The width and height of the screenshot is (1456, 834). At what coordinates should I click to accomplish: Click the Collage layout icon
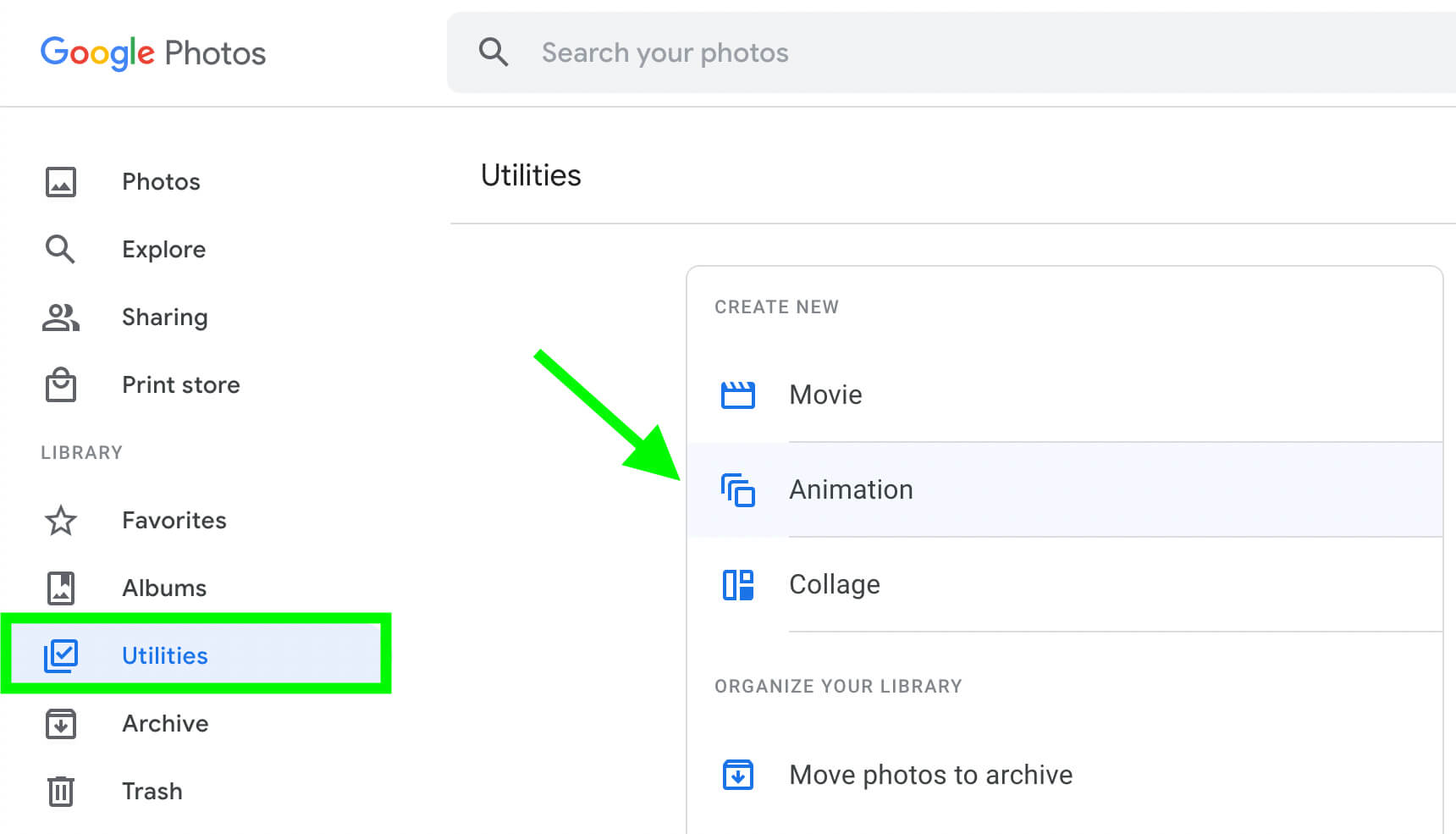point(737,585)
